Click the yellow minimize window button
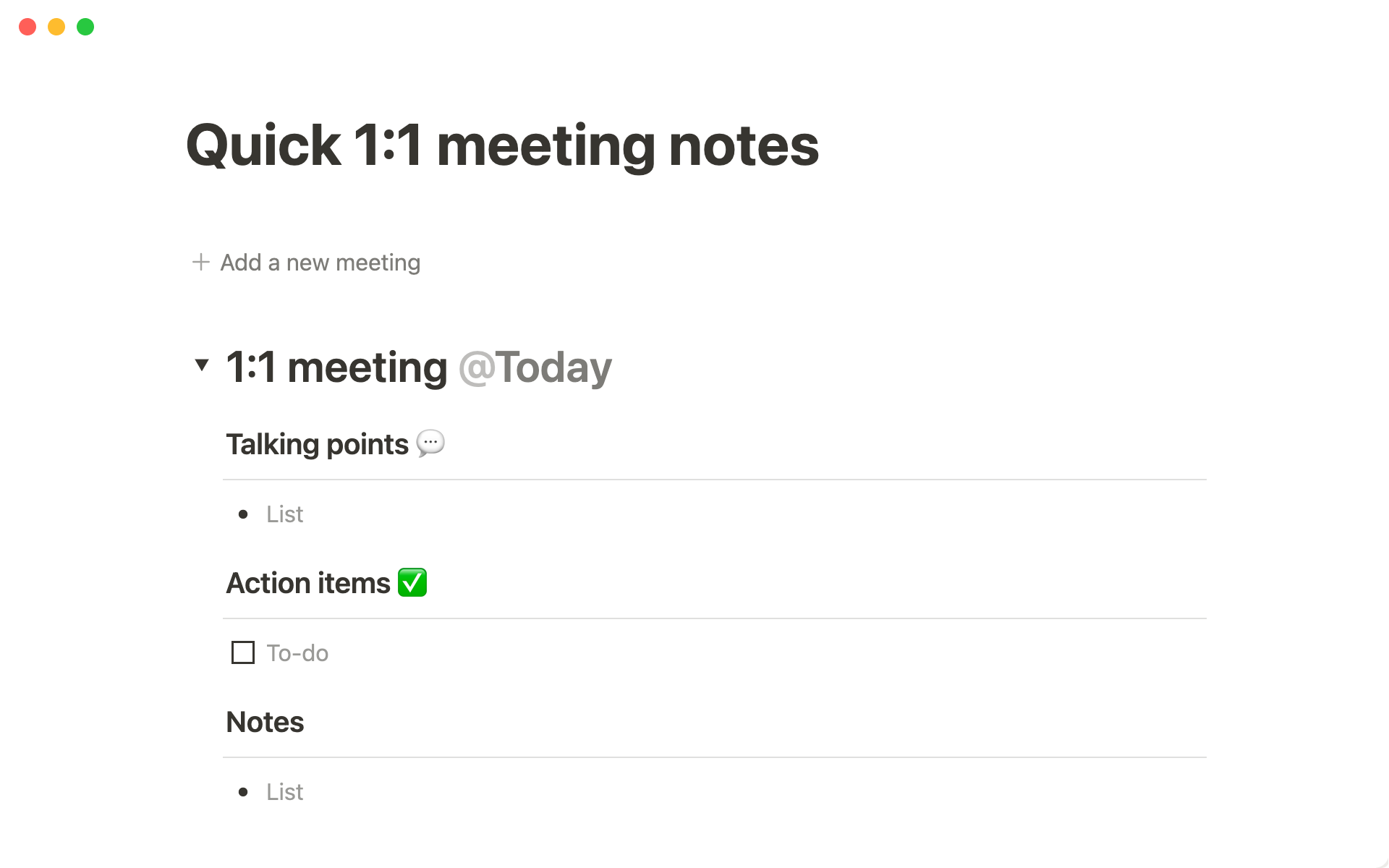1389x868 pixels. pos(56,27)
